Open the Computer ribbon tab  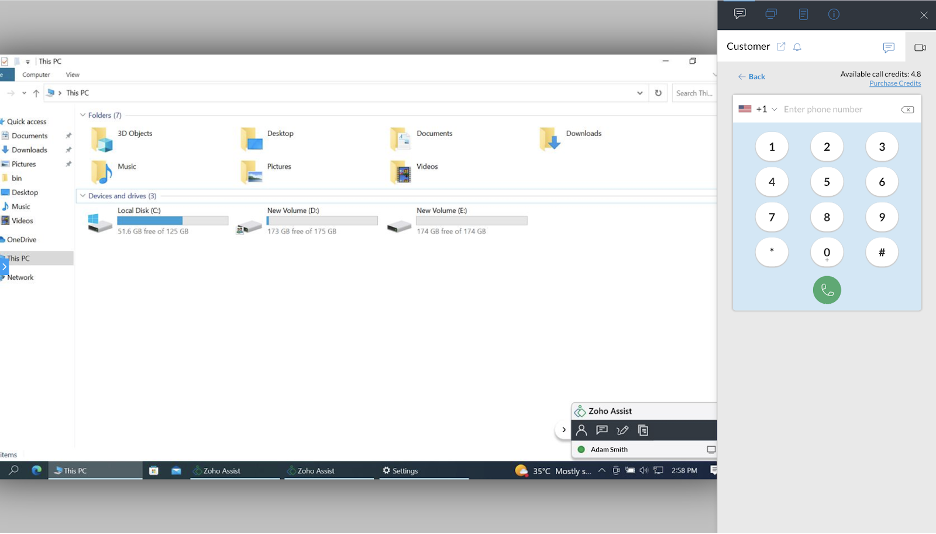[x=36, y=75]
